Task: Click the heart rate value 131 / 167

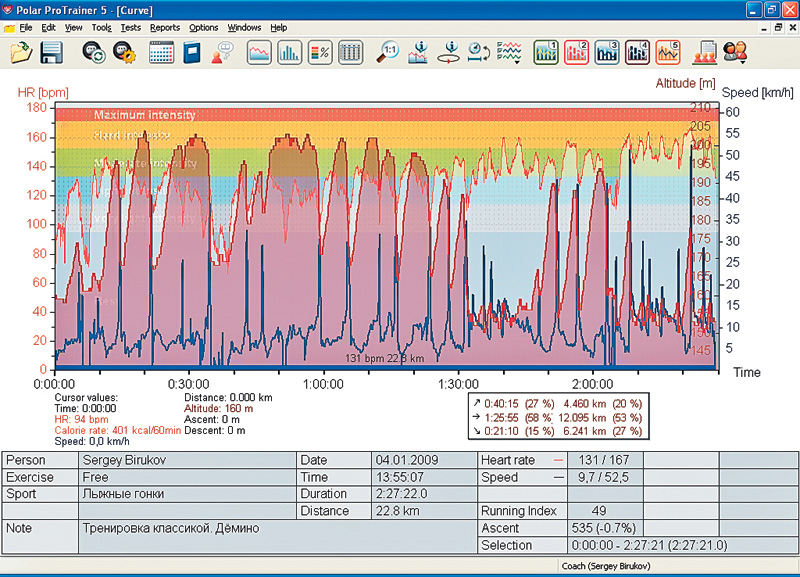Action: pos(605,460)
